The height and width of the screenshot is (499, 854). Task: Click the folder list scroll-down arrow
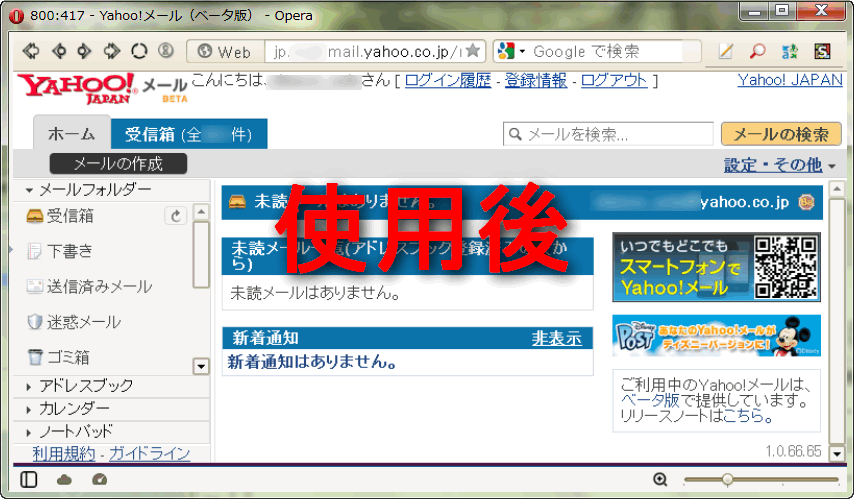(x=201, y=367)
